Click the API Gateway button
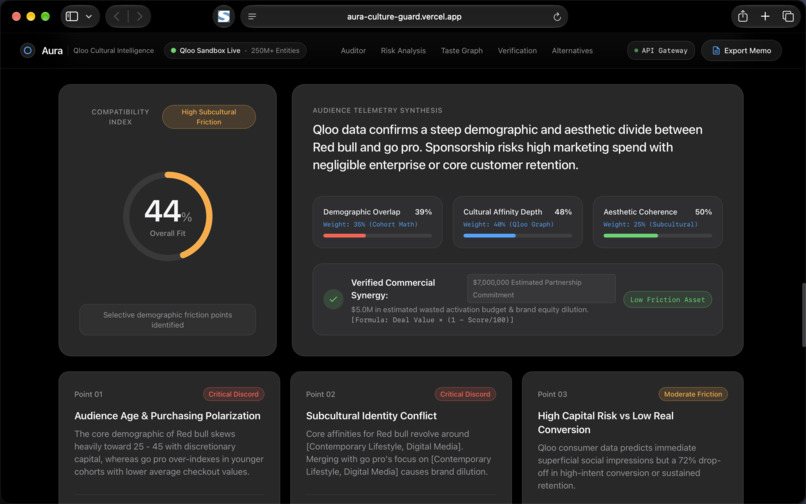The image size is (806, 504). [x=661, y=50]
